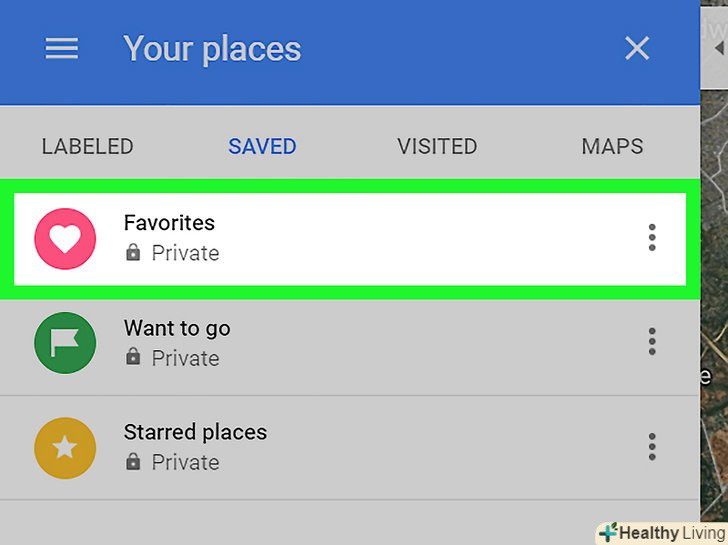The image size is (728, 545).
Task: Open the Starred places list
Action: click(x=195, y=432)
